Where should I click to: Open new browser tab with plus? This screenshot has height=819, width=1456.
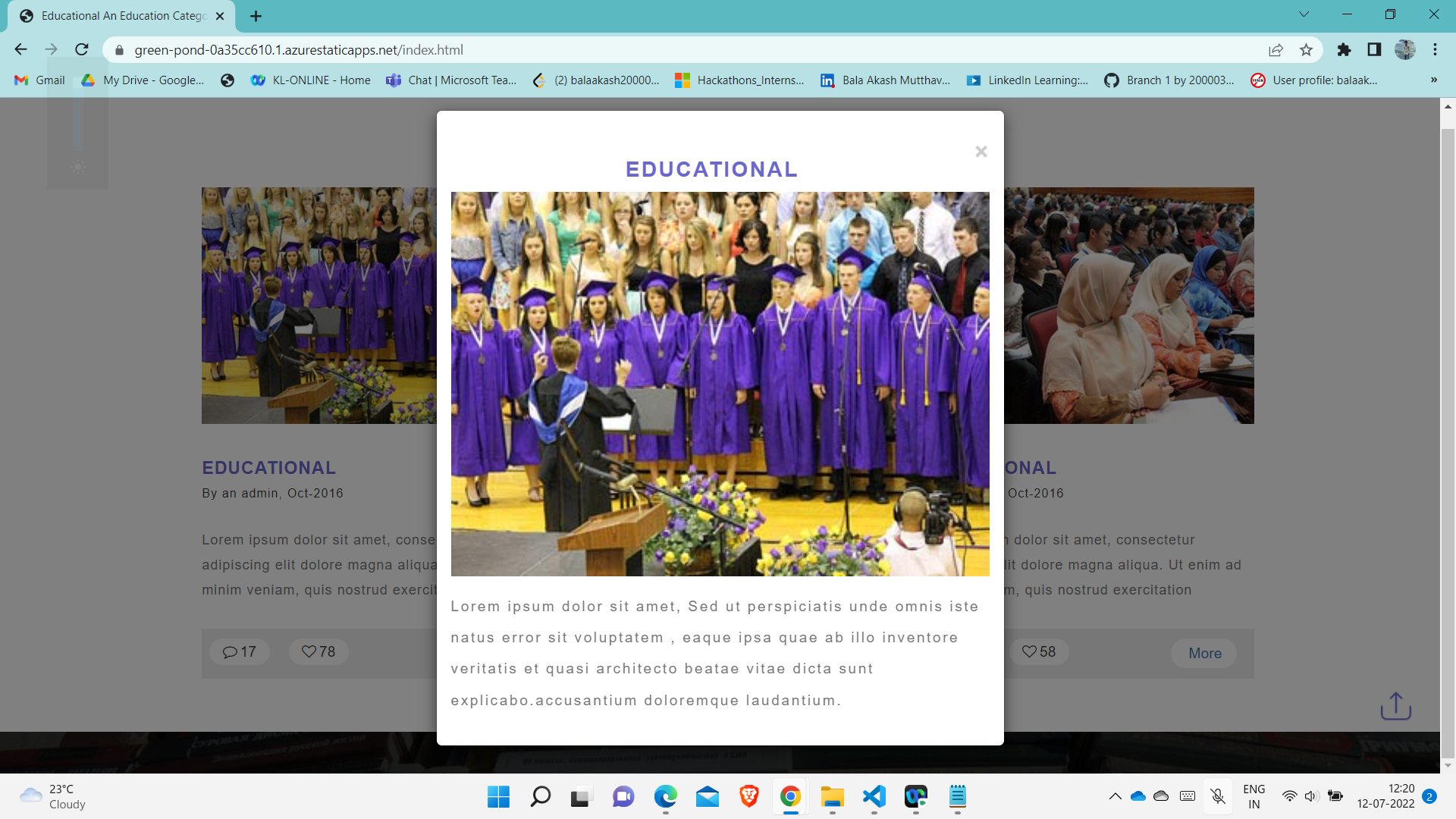pyautogui.click(x=256, y=16)
